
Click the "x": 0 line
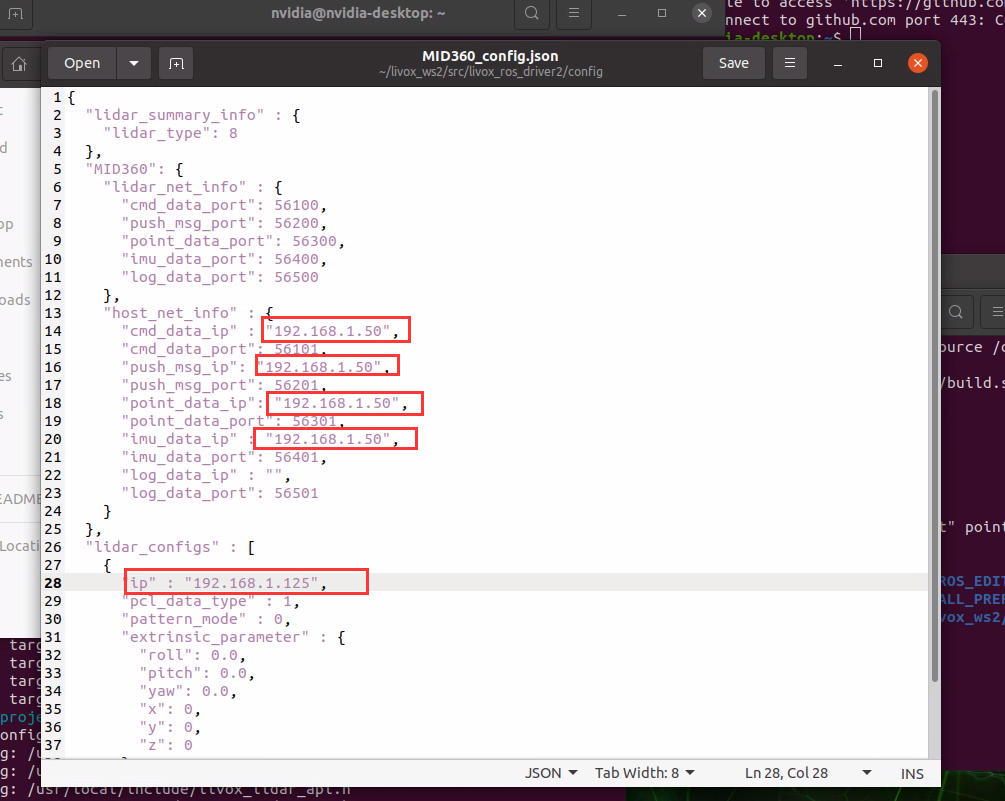(x=170, y=709)
